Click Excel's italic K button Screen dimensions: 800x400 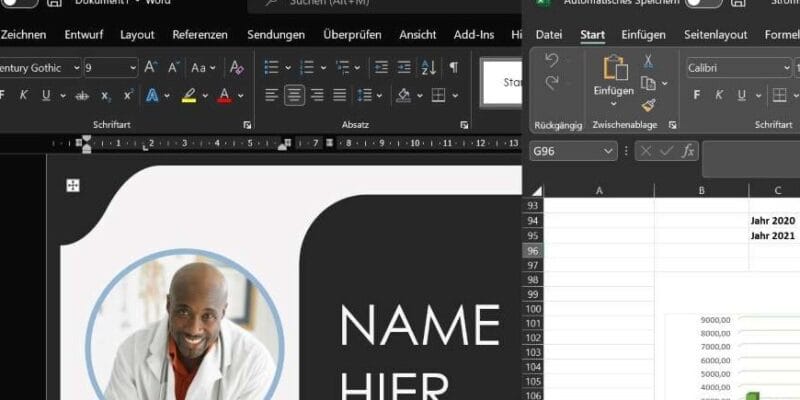[x=720, y=95]
